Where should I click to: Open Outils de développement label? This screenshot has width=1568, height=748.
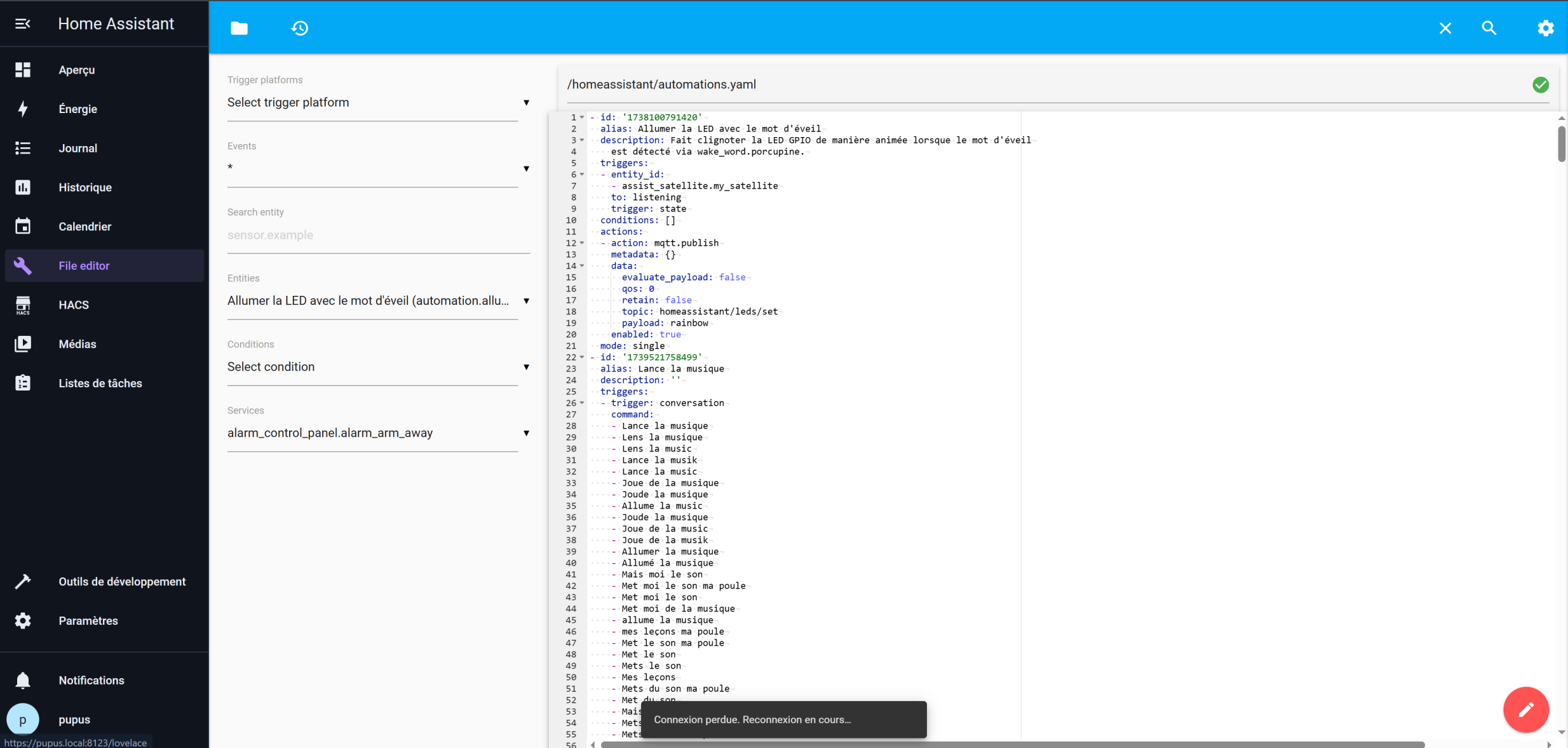point(122,582)
